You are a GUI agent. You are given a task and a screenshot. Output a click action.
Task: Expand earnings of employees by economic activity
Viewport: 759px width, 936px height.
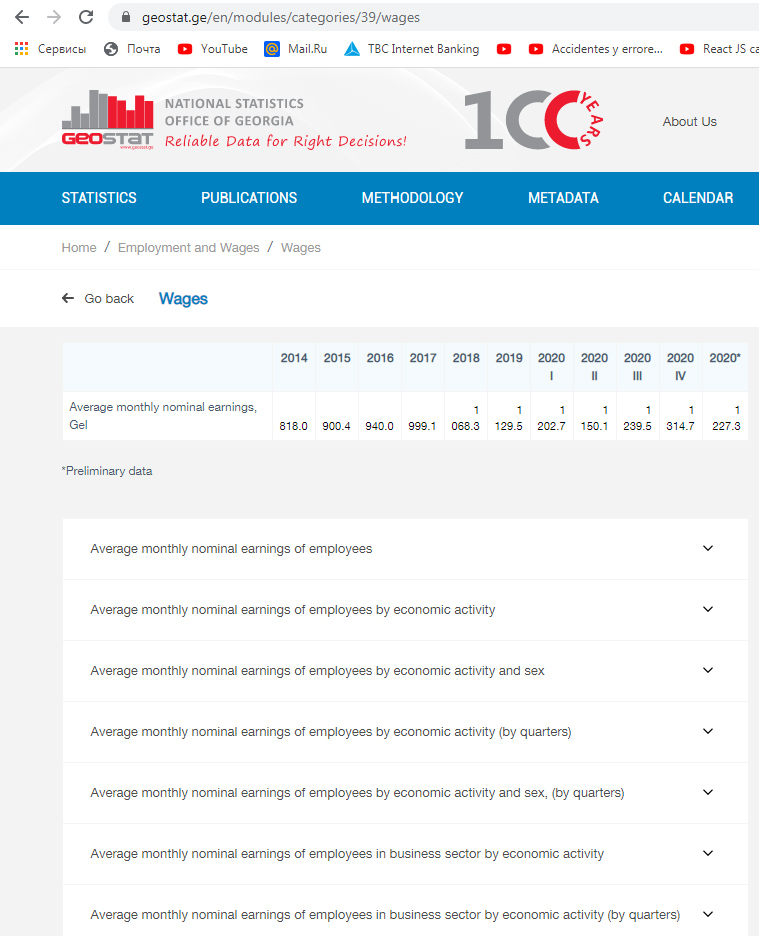coord(405,610)
